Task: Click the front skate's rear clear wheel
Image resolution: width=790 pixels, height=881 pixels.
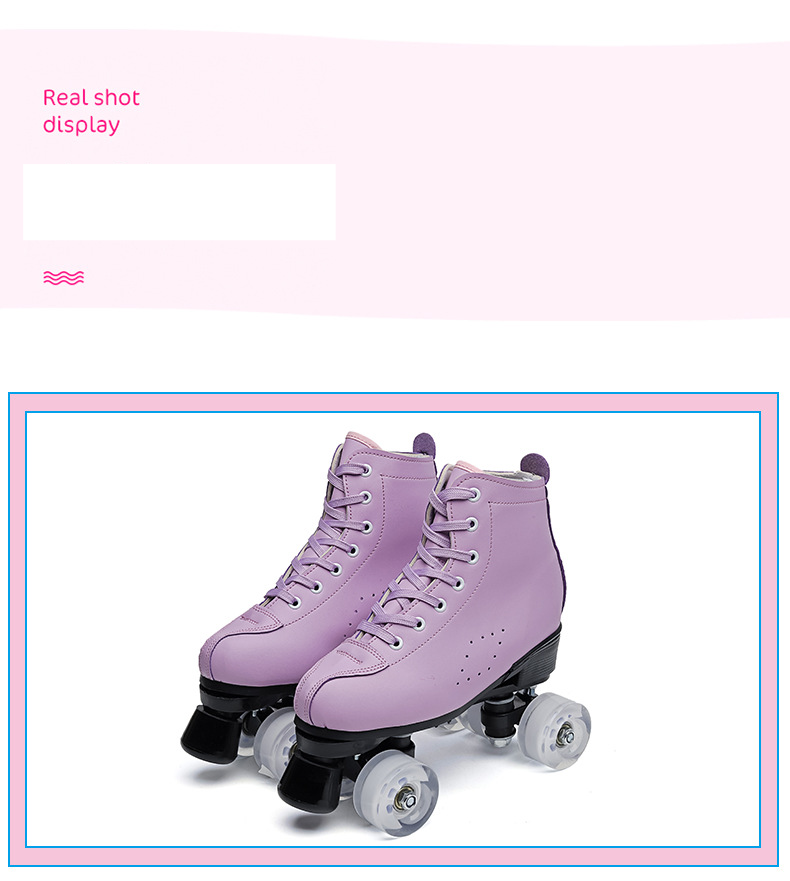Action: coord(555,729)
